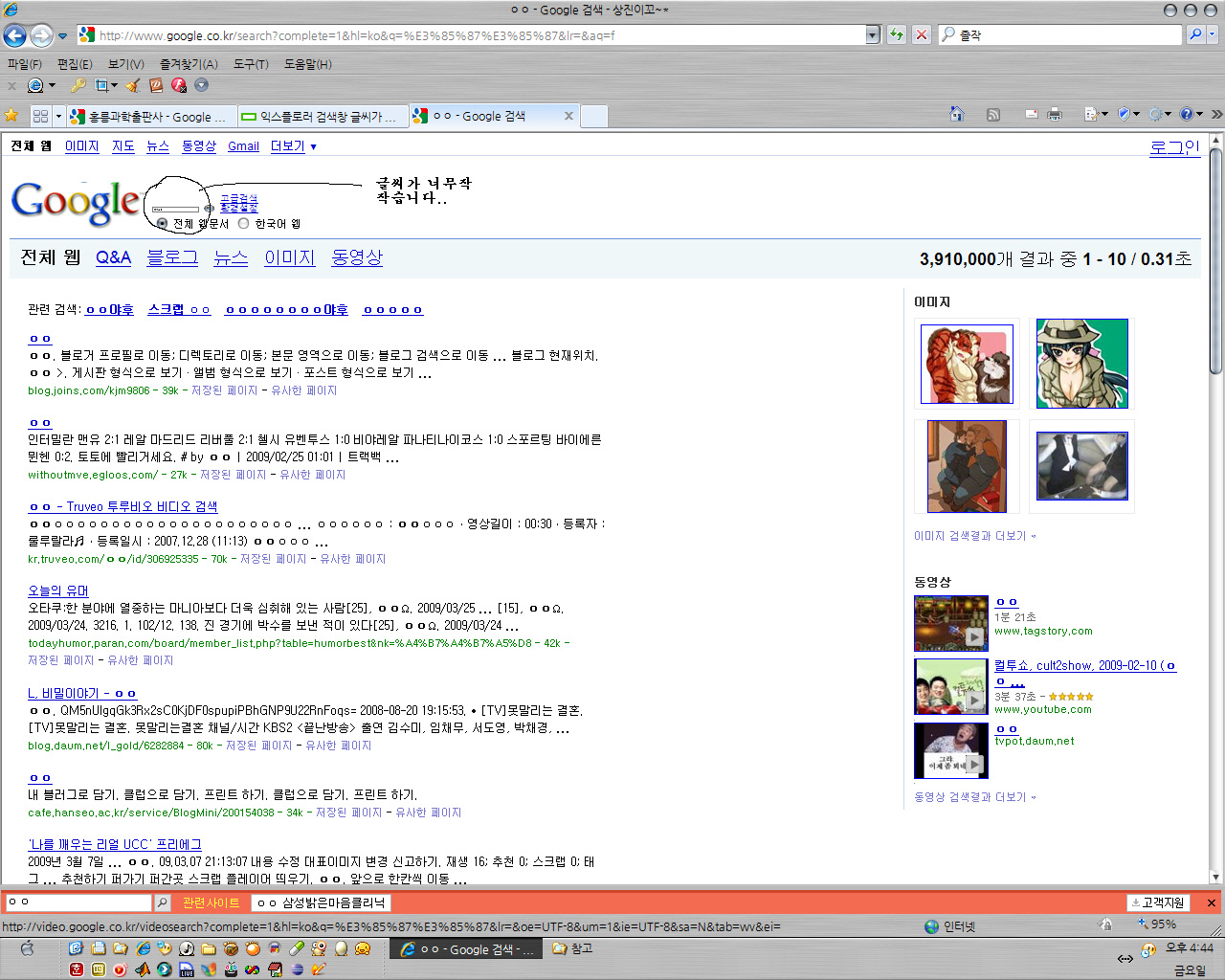Open the 도구(T) menu
Viewport: 1225px width, 980px height.
click(251, 64)
